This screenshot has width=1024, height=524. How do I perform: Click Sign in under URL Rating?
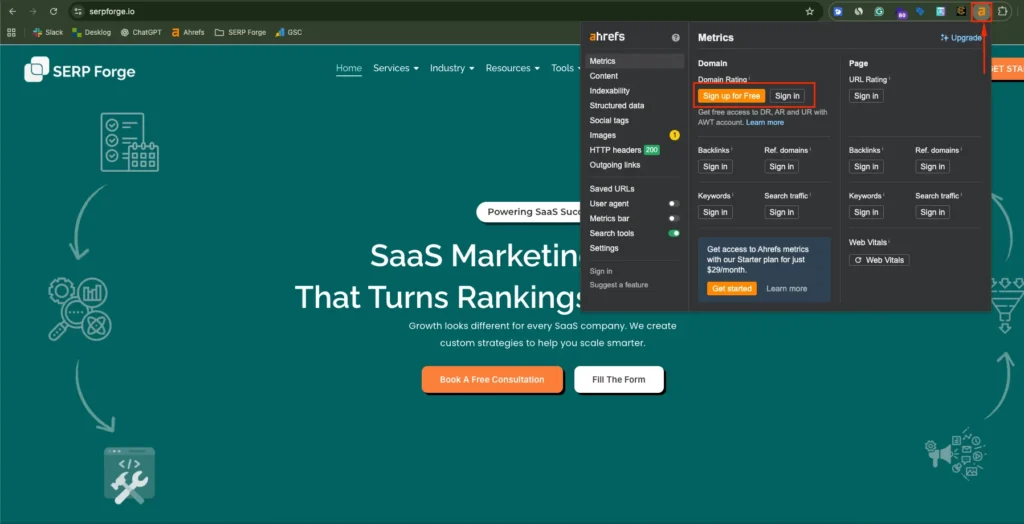866,96
